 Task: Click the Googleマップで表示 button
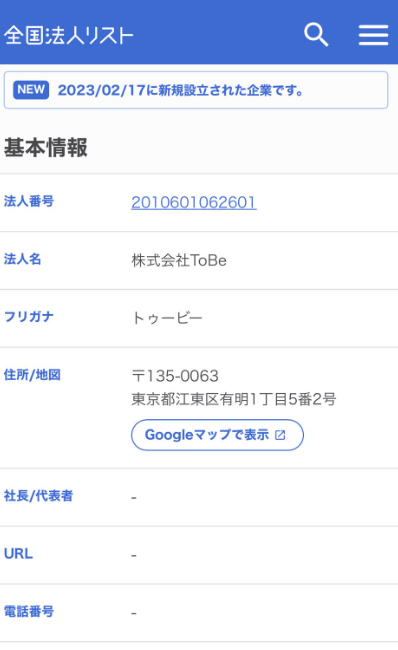[x=217, y=435]
